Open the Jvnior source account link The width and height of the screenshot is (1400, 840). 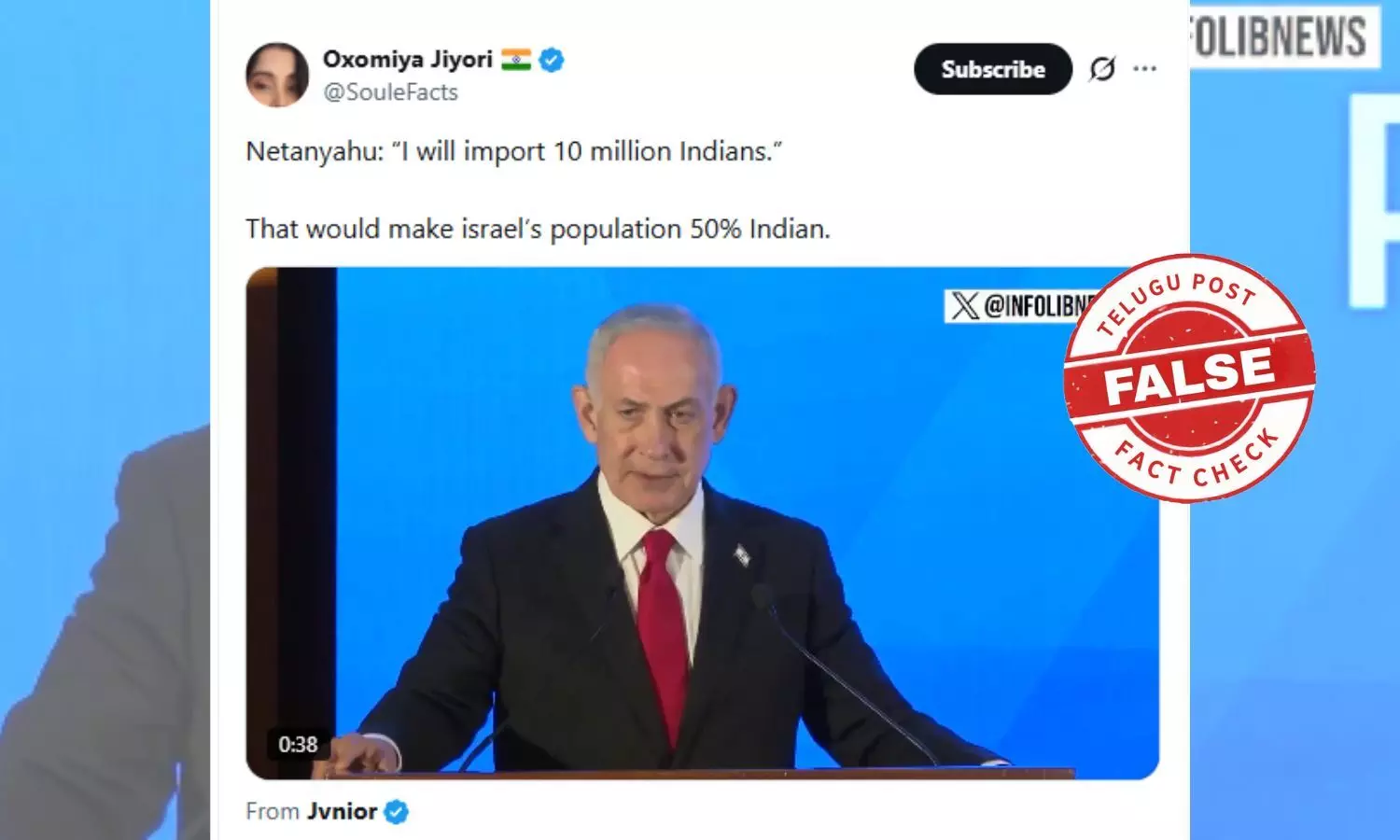343,811
